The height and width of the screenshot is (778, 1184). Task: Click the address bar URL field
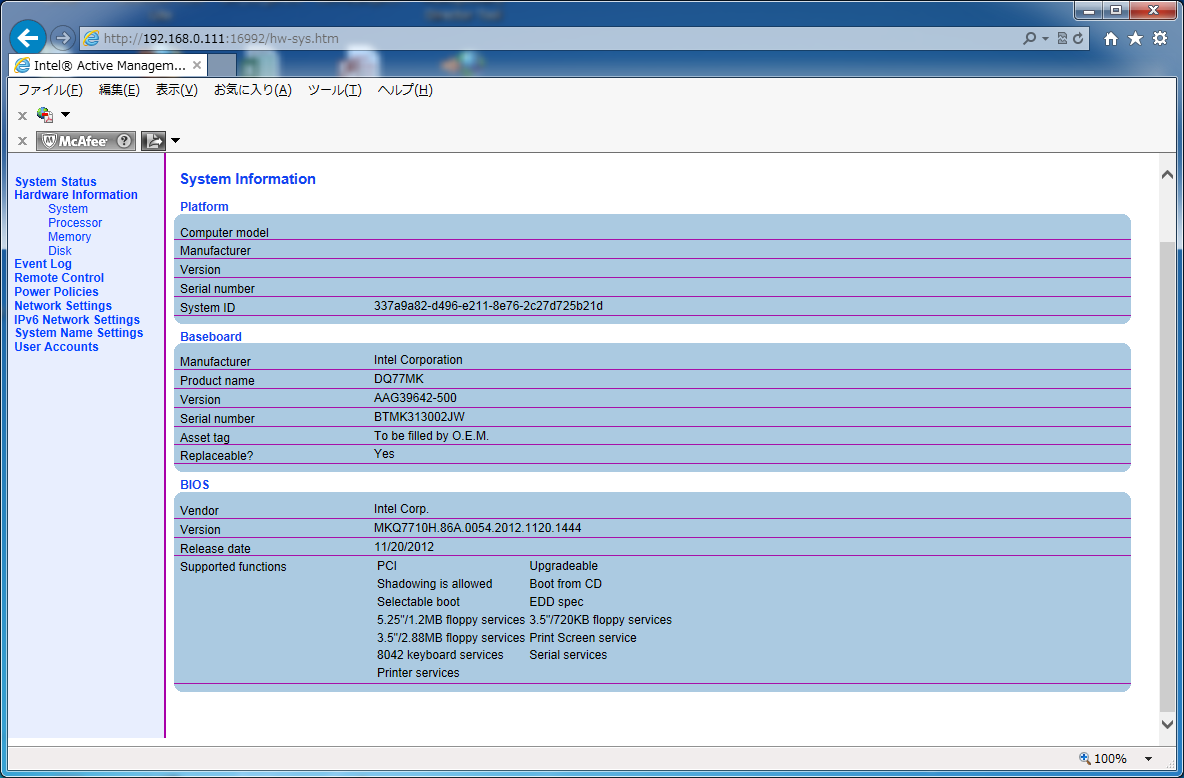(x=550, y=39)
